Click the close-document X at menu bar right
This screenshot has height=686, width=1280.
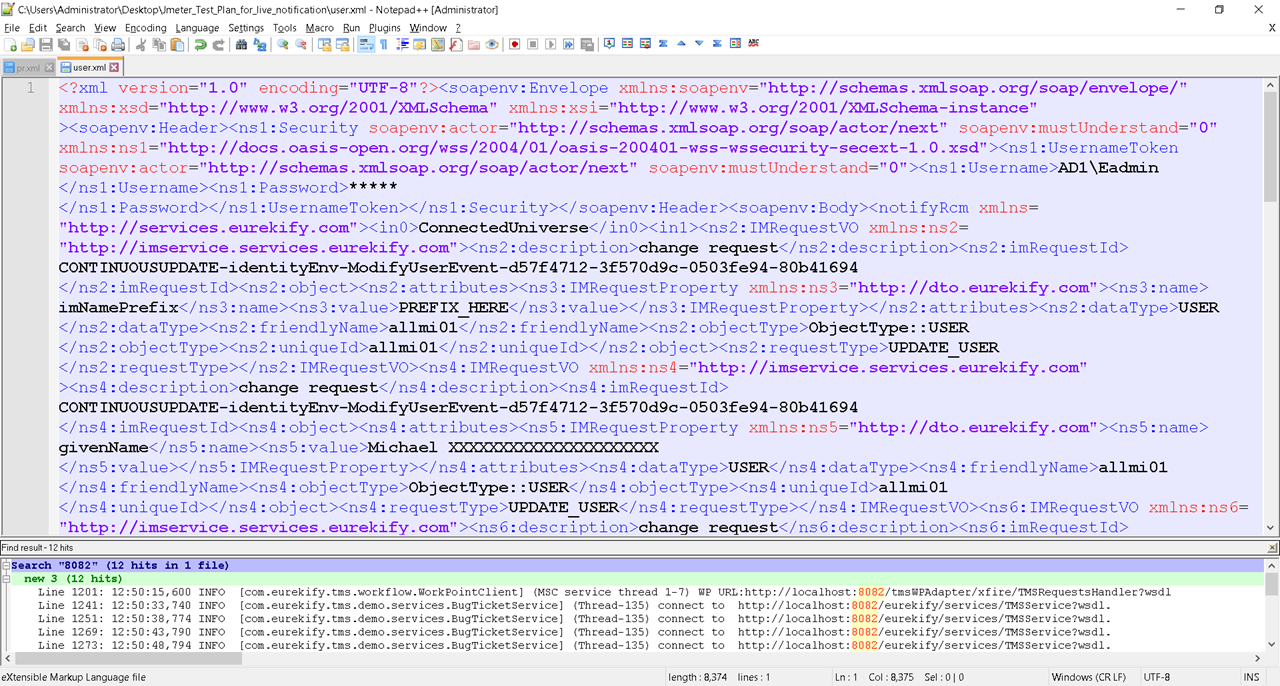point(1272,28)
